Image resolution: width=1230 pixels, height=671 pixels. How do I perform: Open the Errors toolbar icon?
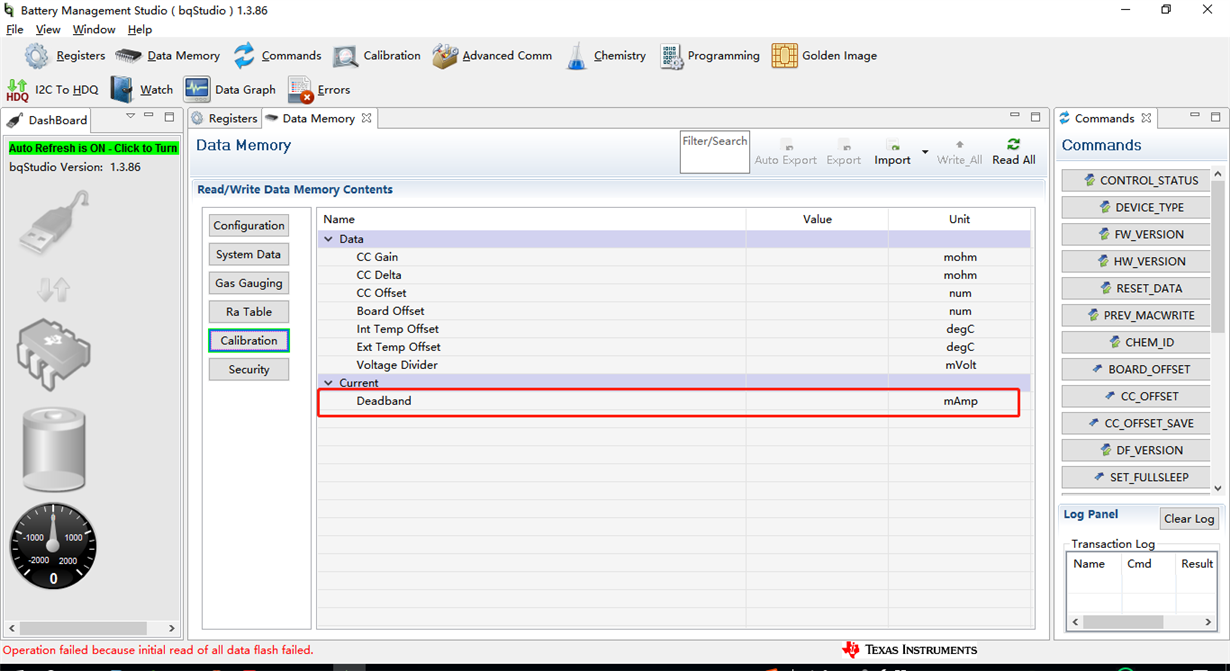pyautogui.click(x=300, y=90)
